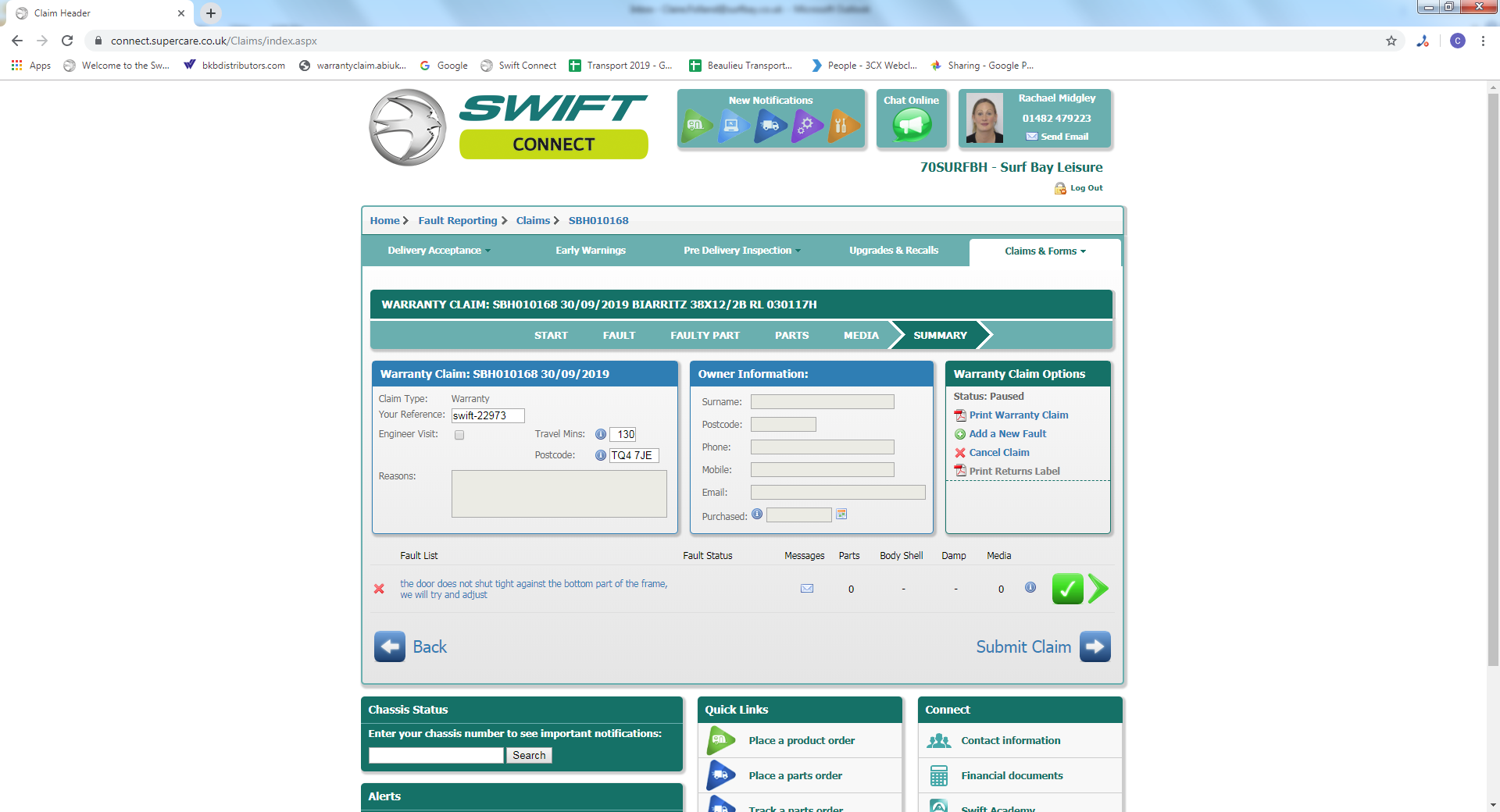Click the Reasons text area

(x=559, y=493)
